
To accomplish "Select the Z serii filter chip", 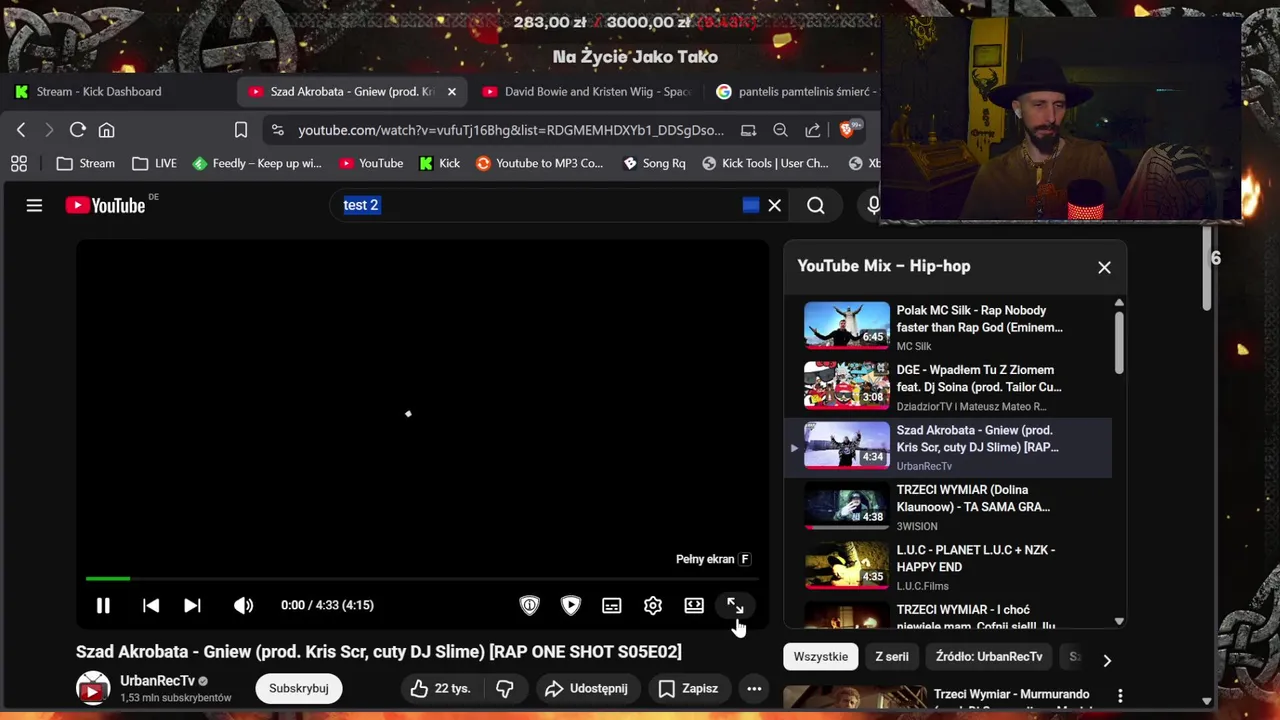I will tap(892, 657).
